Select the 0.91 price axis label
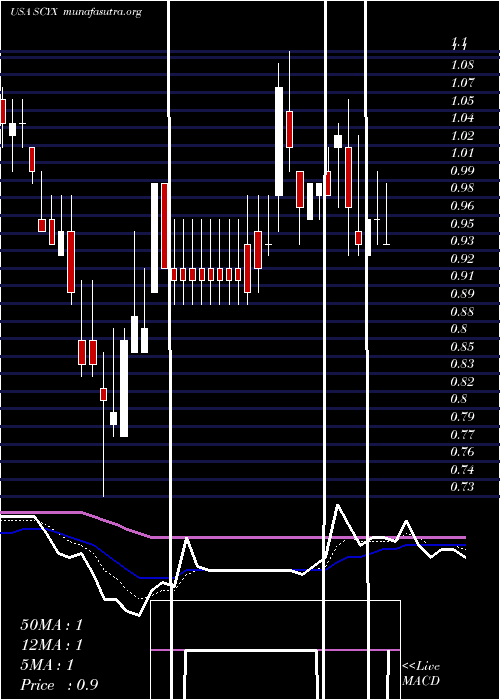This screenshot has width=500, height=700. tap(462, 276)
